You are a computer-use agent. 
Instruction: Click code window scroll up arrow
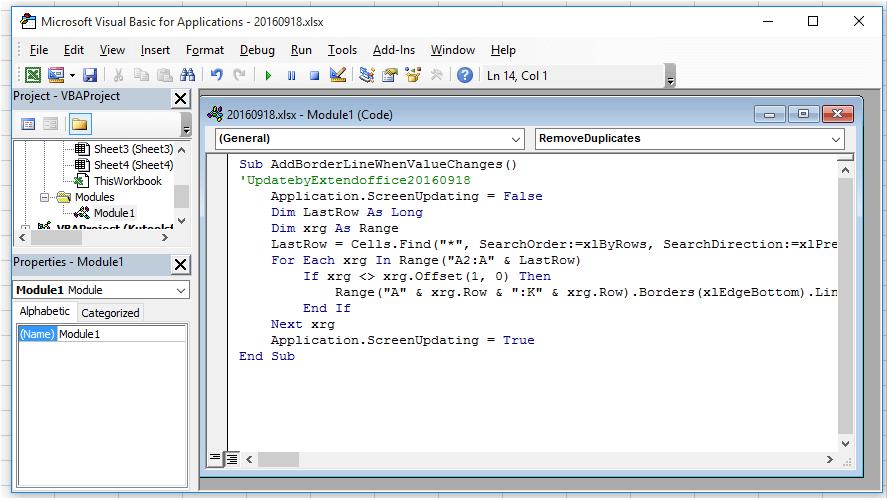click(x=845, y=170)
